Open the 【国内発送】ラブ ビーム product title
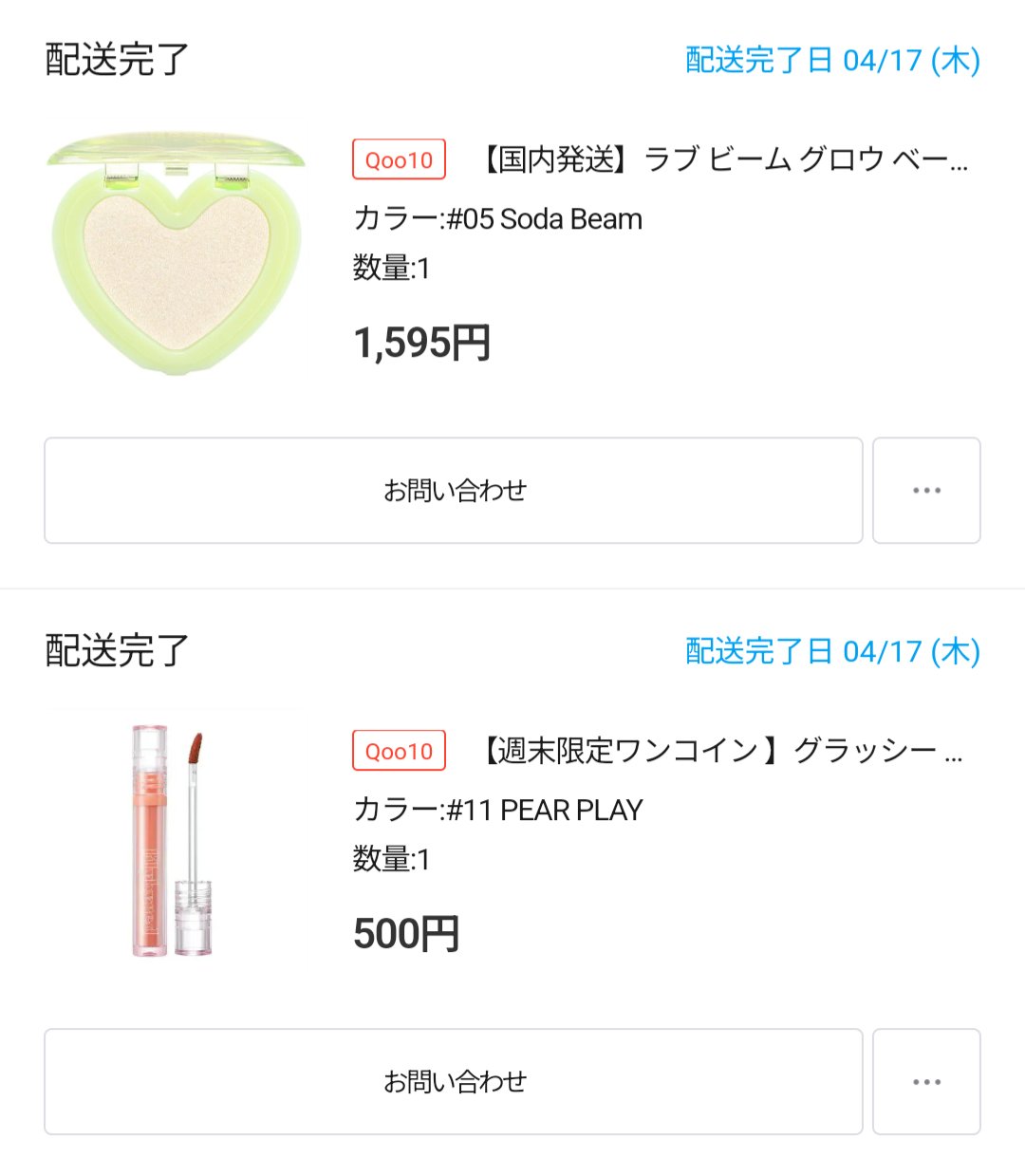The height and width of the screenshot is (1176, 1025). [723, 159]
